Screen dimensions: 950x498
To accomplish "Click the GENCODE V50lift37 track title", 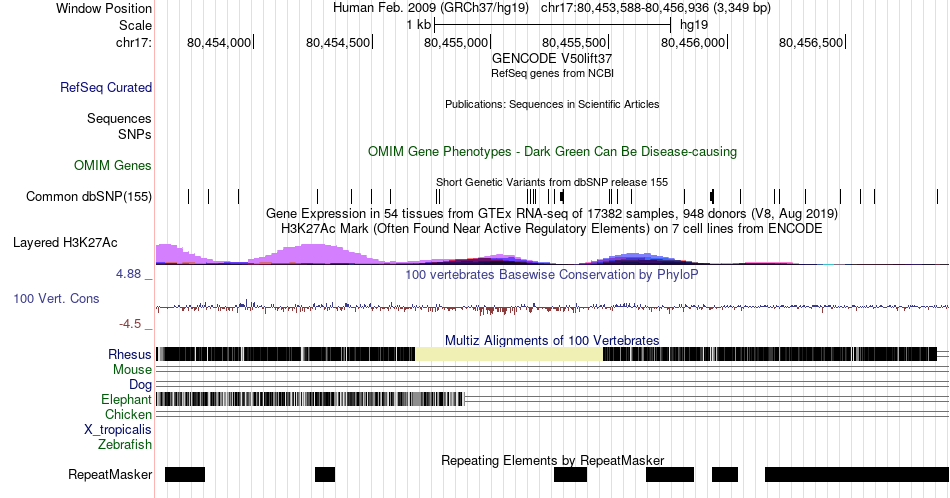I will pyautogui.click(x=552, y=58).
